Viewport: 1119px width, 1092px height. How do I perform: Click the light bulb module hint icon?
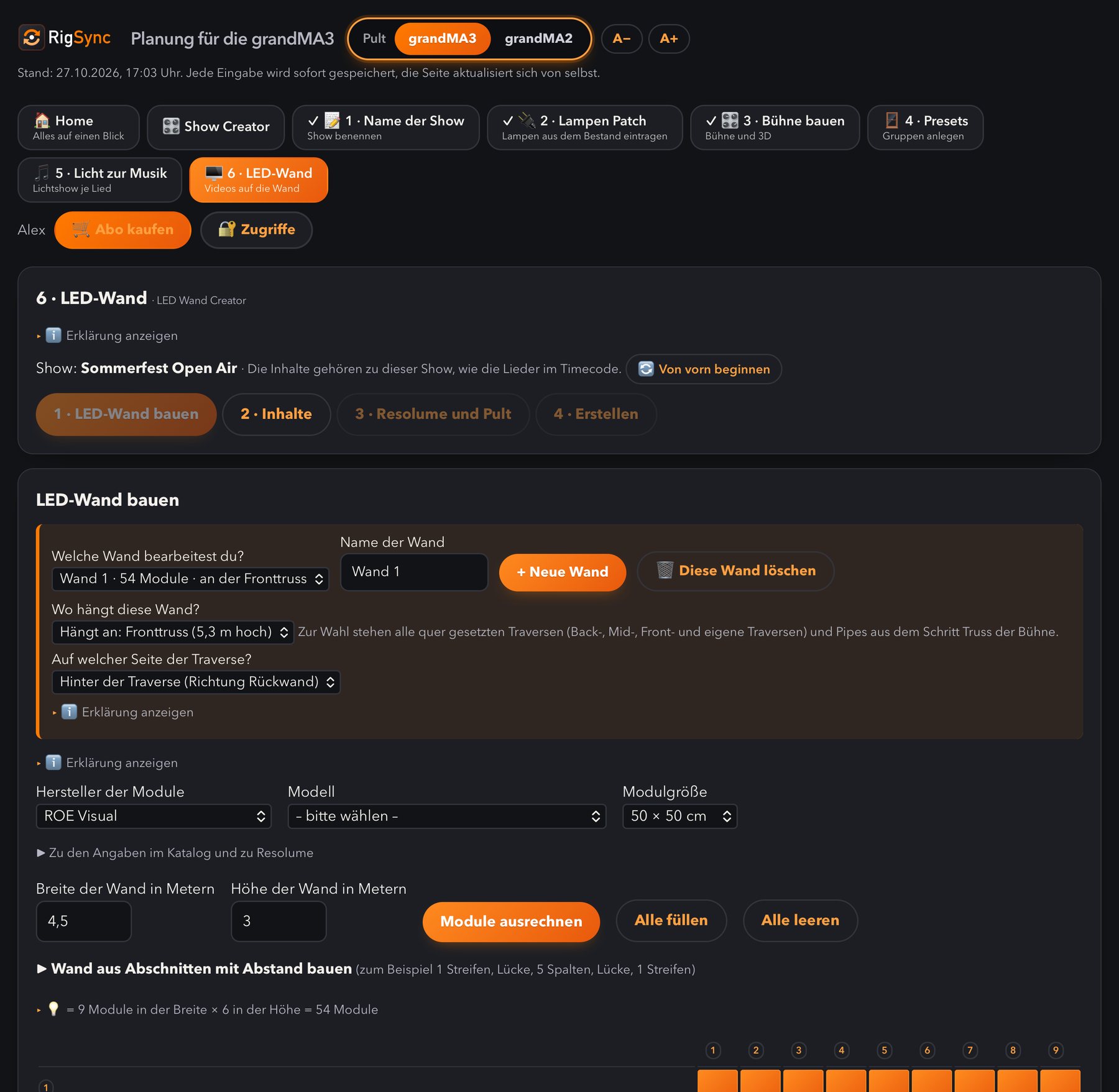click(x=53, y=1009)
